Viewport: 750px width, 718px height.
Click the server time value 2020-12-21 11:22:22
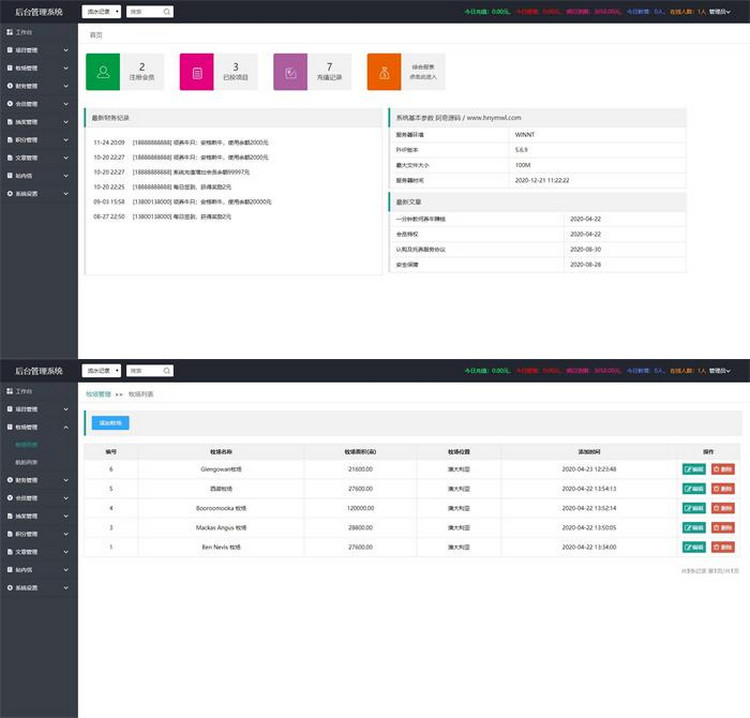(542, 180)
